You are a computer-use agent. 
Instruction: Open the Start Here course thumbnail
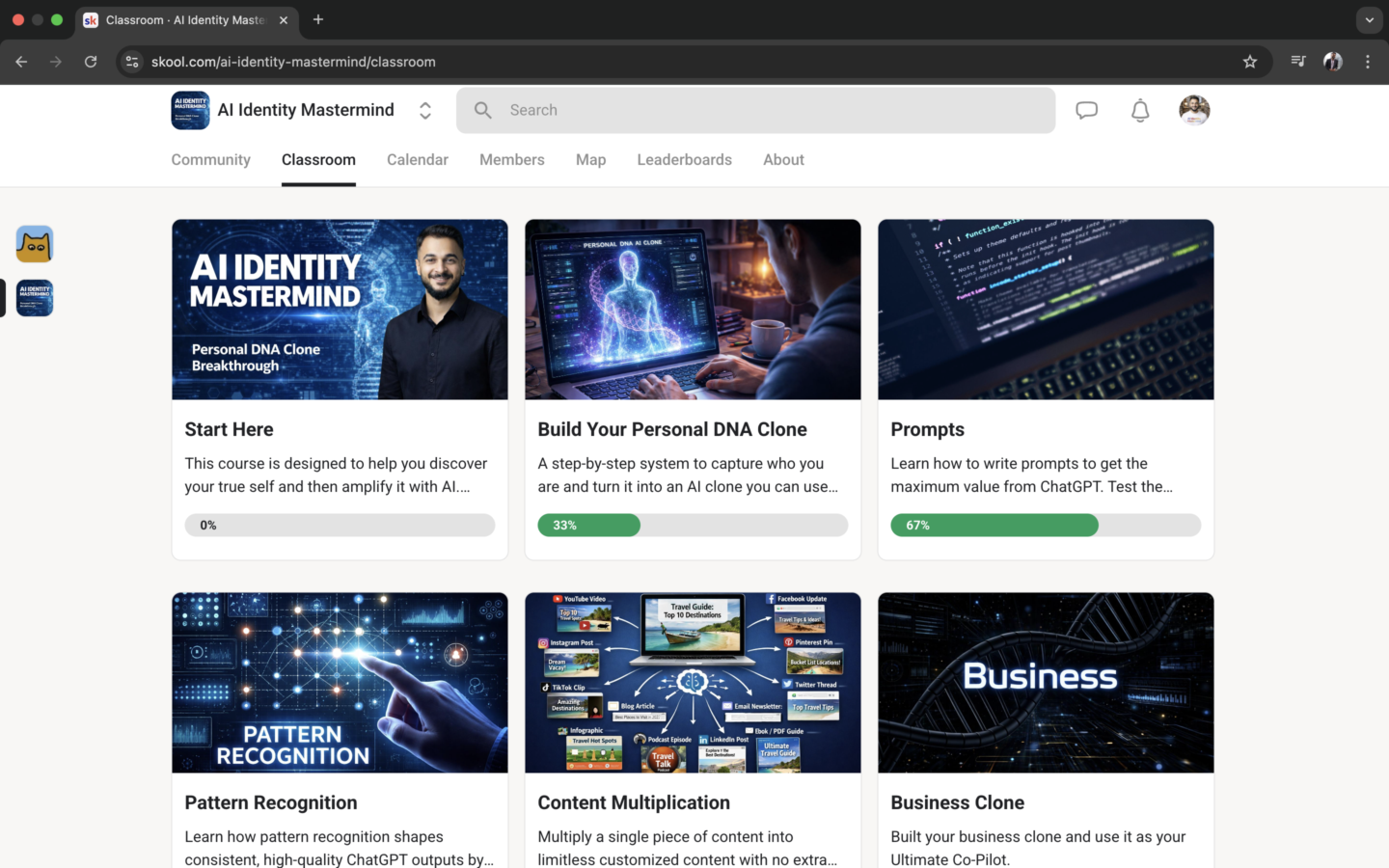(340, 310)
